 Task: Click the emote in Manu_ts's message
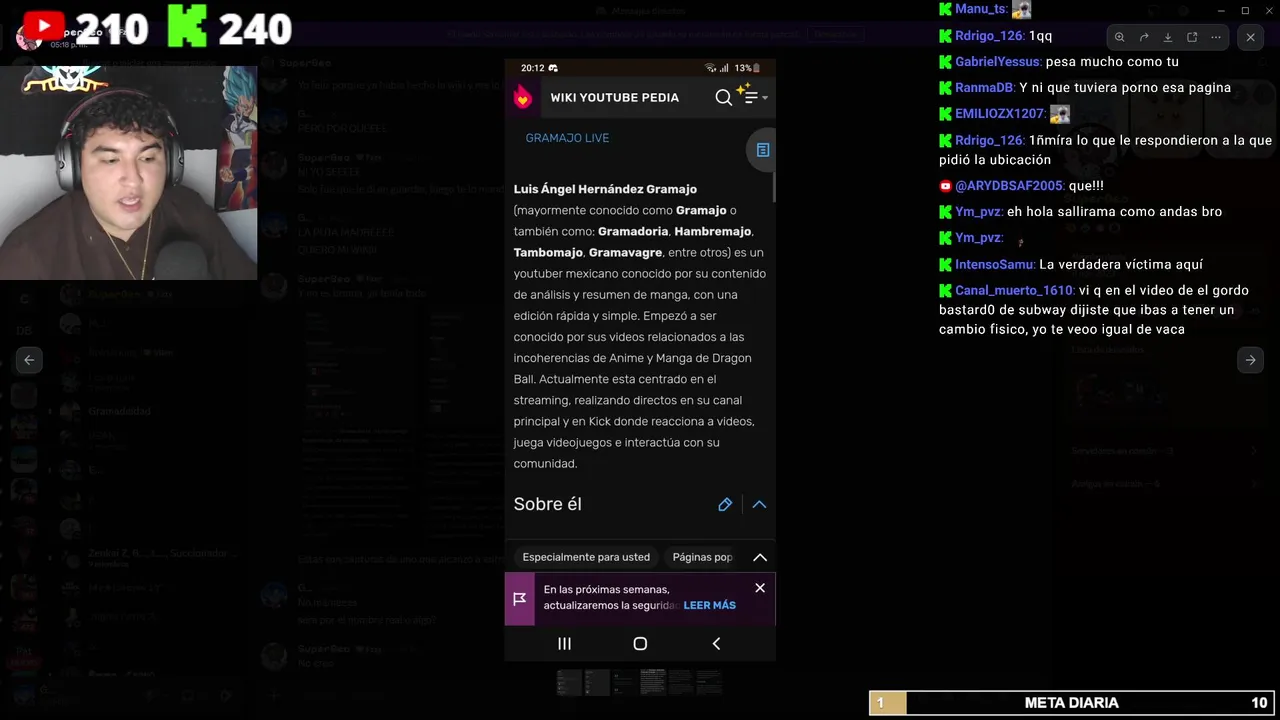pos(1021,9)
